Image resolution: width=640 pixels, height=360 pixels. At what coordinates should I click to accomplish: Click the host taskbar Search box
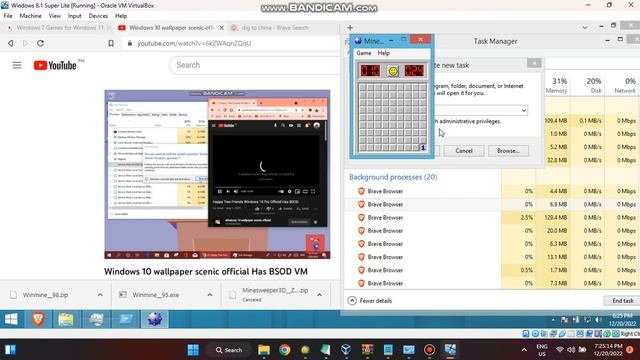point(229,350)
